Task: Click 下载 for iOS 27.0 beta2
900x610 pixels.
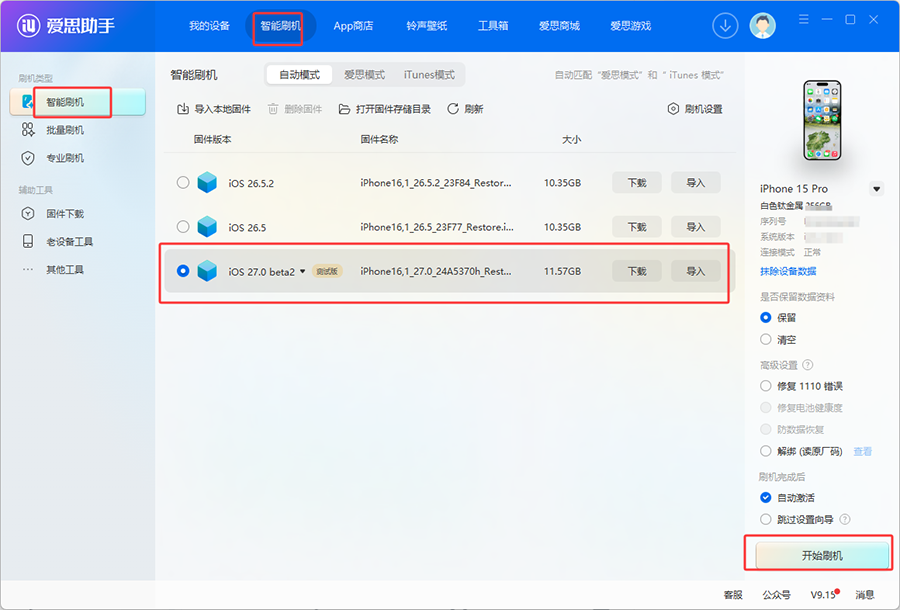Action: [637, 271]
